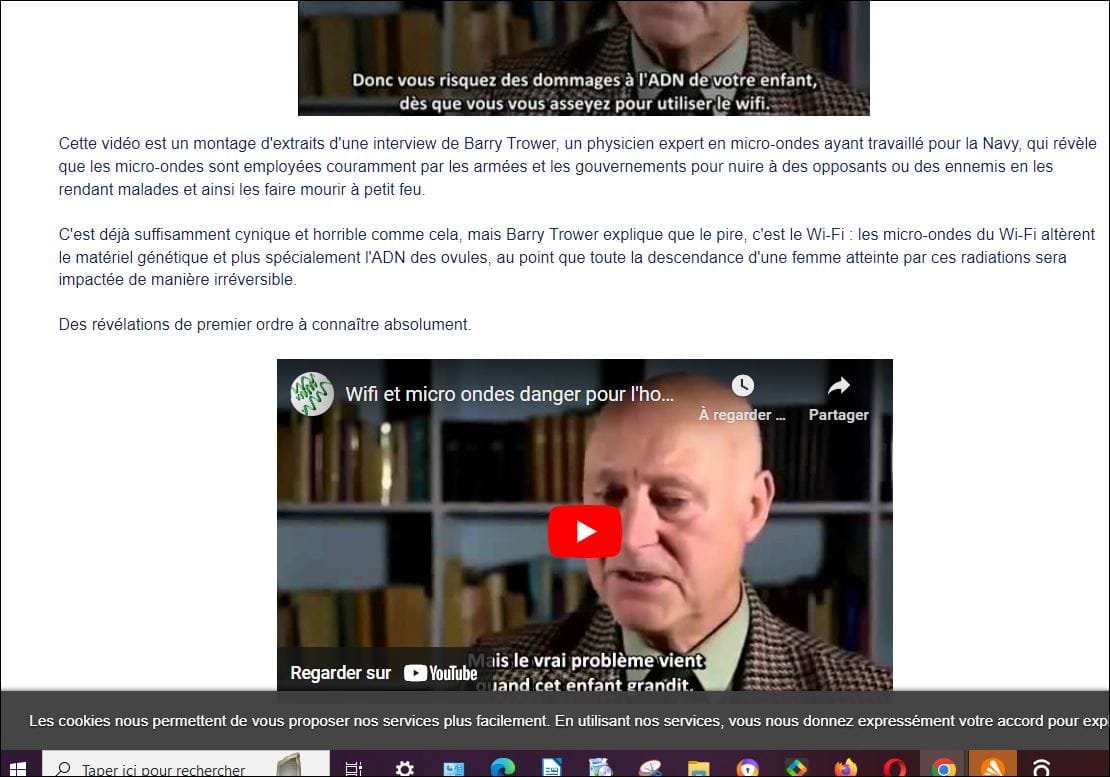Click the clock icon À regarder plus tard

point(742,386)
